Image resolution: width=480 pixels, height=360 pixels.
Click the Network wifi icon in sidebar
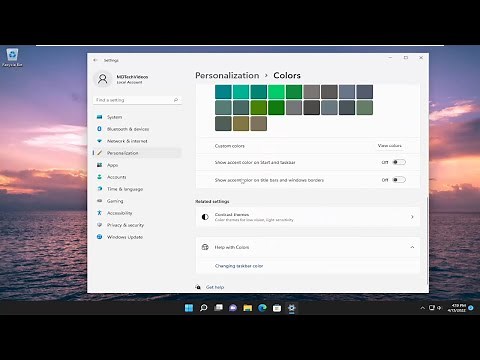click(x=99, y=141)
